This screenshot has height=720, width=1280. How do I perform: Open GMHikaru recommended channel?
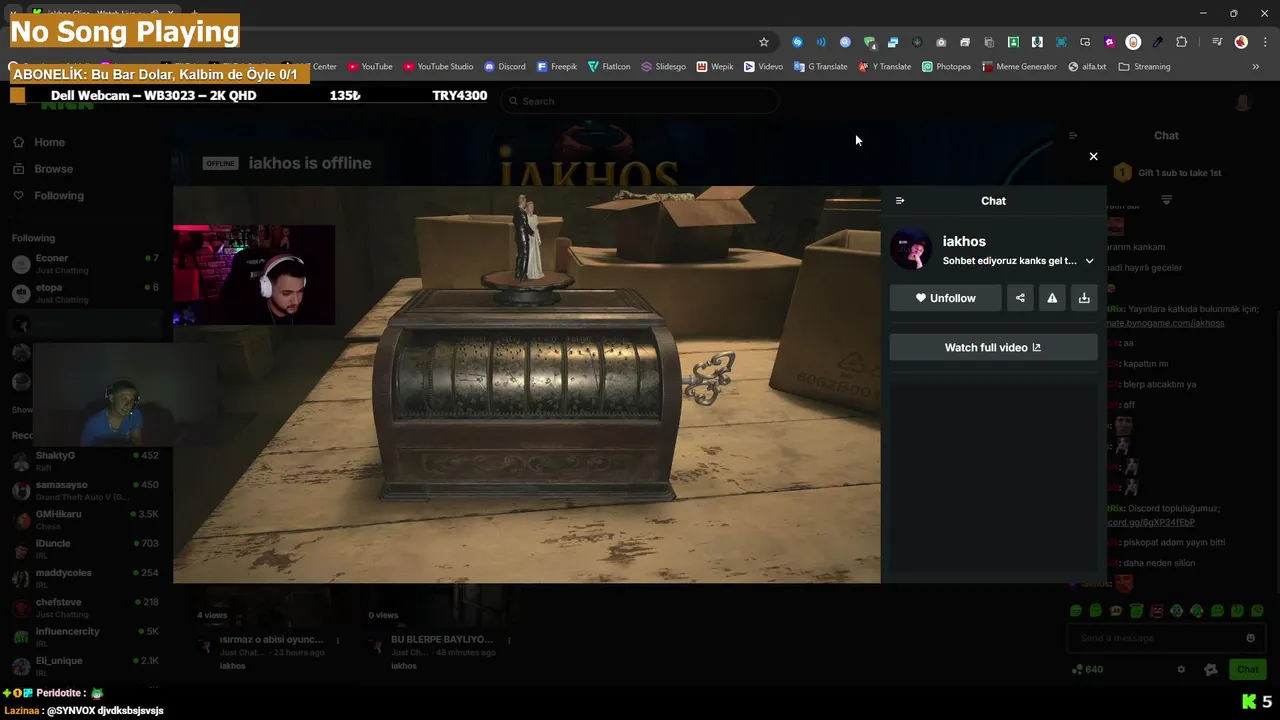tap(84, 519)
